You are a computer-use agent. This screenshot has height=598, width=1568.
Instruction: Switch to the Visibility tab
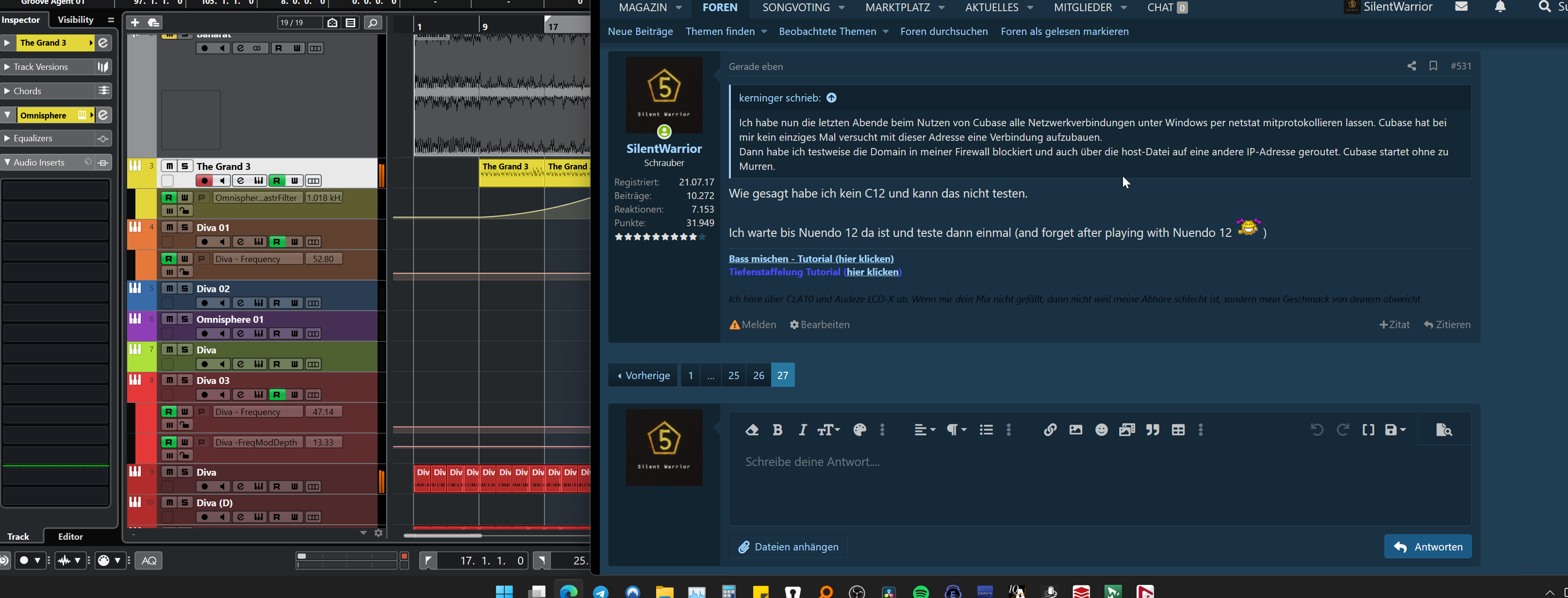(x=76, y=19)
